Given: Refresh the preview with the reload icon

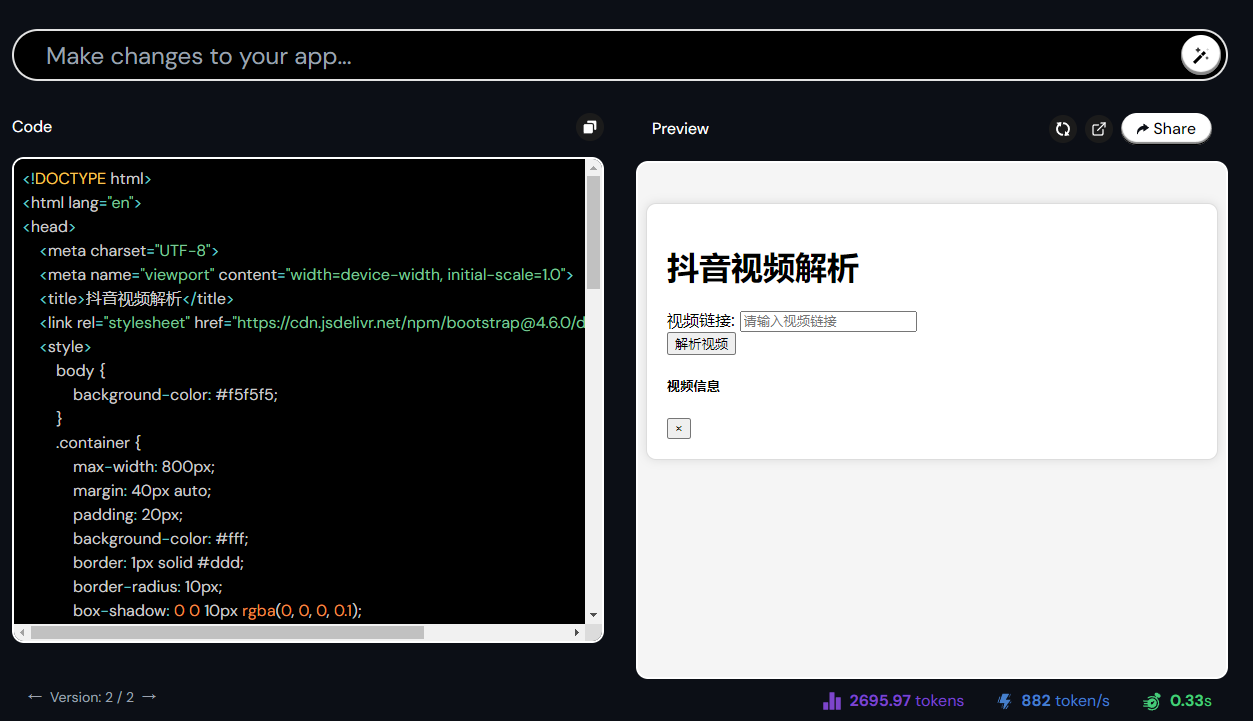Looking at the screenshot, I should coord(1062,129).
